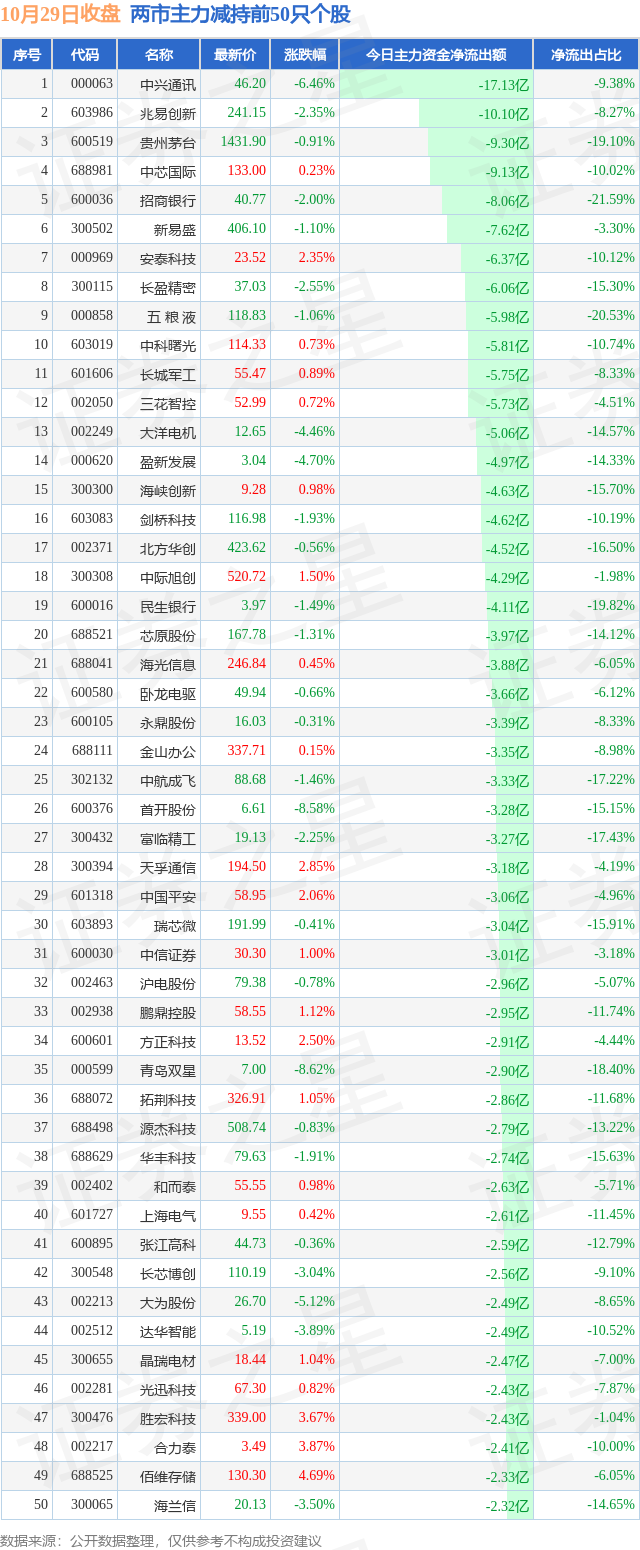Click the 代码 column header
Viewport: 640px width, 1550px height.
pyautogui.click(x=85, y=55)
